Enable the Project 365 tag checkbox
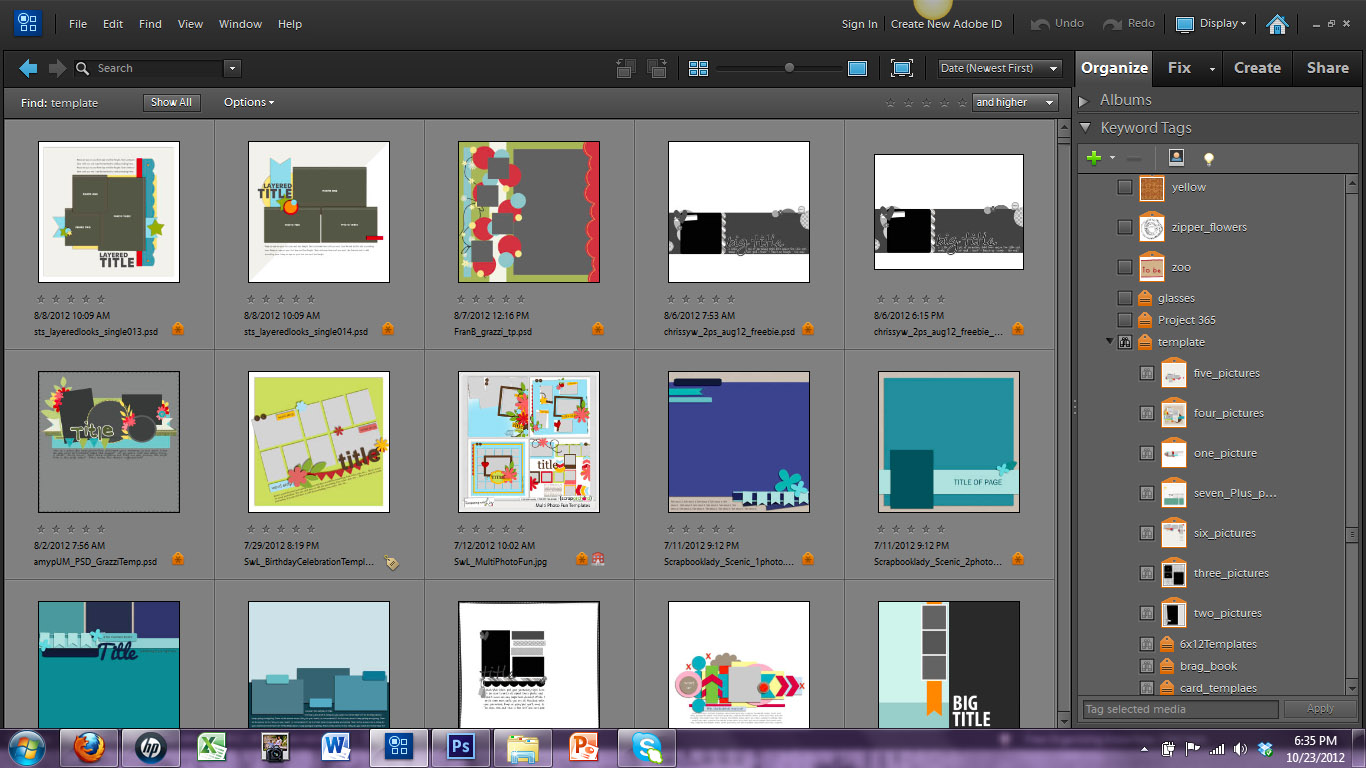Viewport: 1366px width, 768px height. (1125, 320)
